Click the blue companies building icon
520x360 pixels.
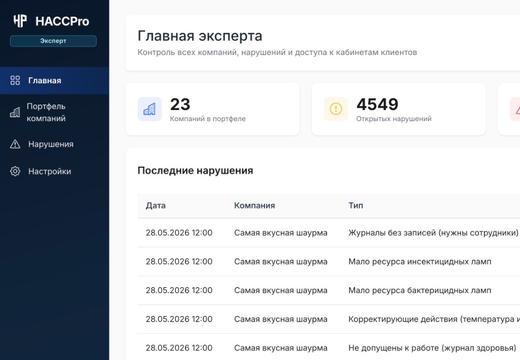click(x=150, y=109)
